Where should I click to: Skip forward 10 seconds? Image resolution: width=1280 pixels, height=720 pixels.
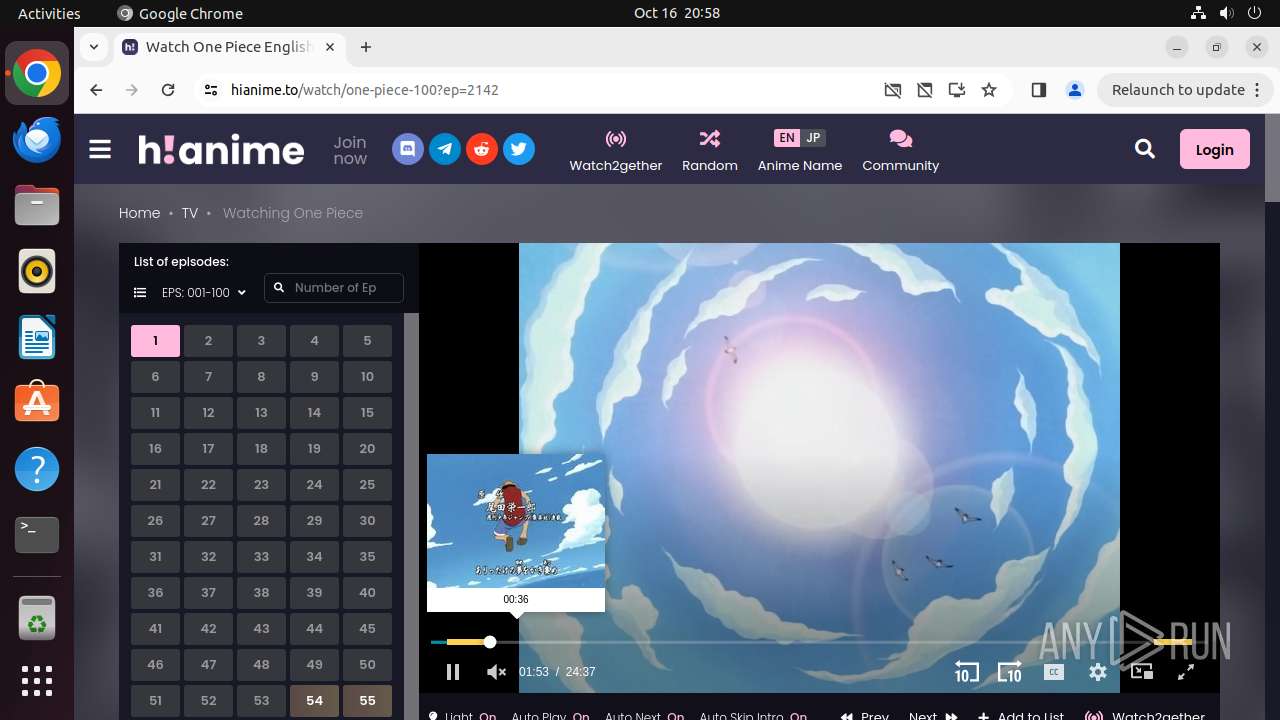1010,672
